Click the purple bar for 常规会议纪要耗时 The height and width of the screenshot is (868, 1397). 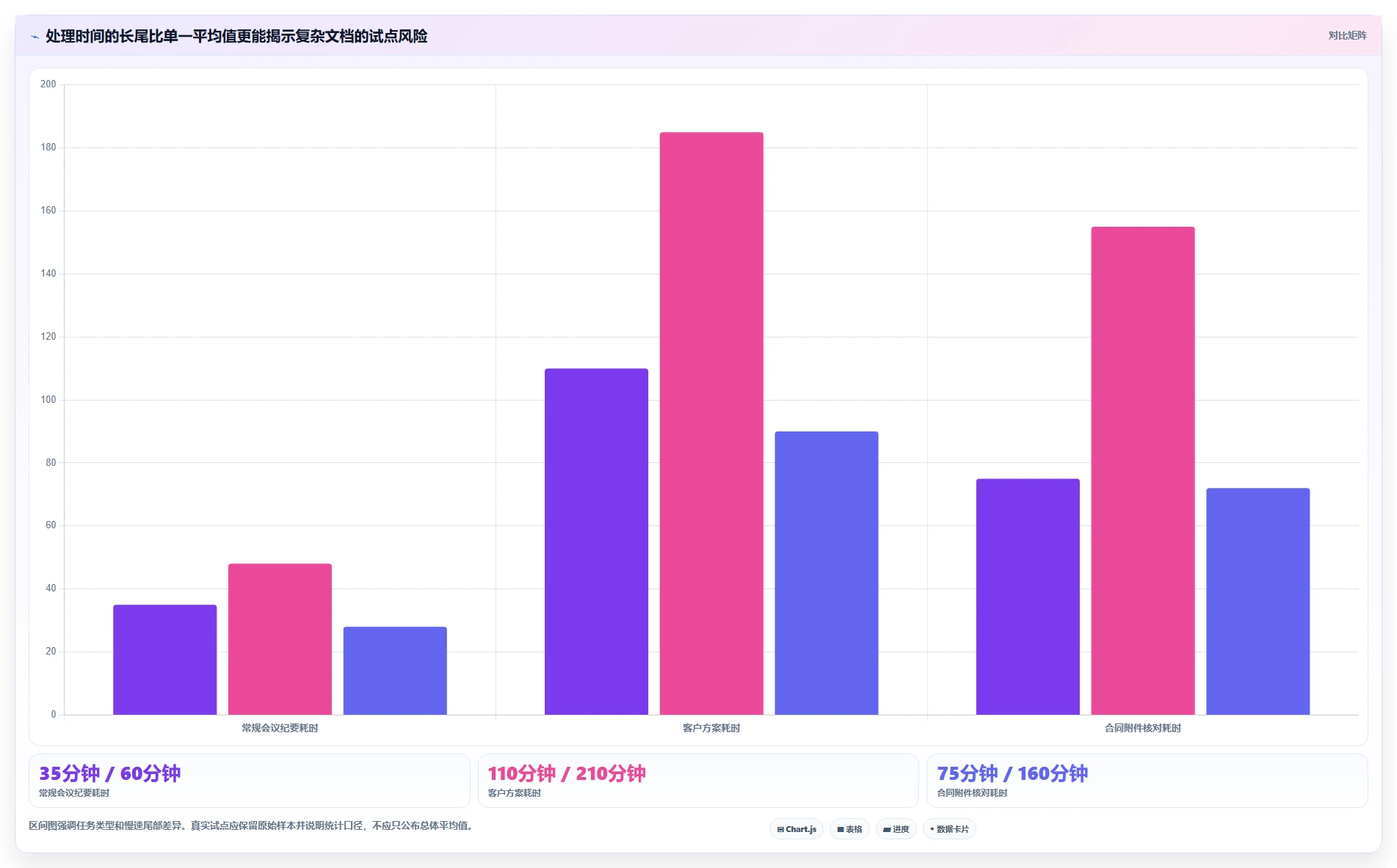[x=165, y=660]
